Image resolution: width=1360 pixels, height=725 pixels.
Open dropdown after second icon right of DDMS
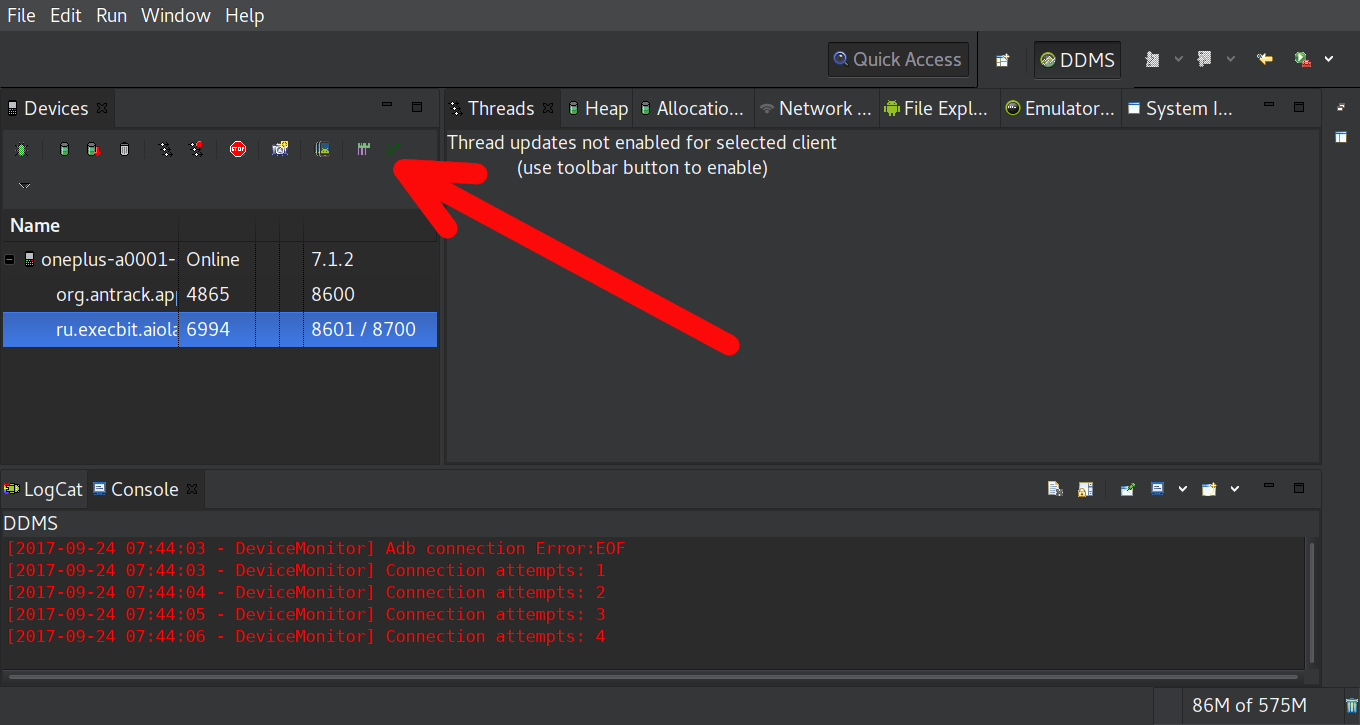pyautogui.click(x=1231, y=60)
